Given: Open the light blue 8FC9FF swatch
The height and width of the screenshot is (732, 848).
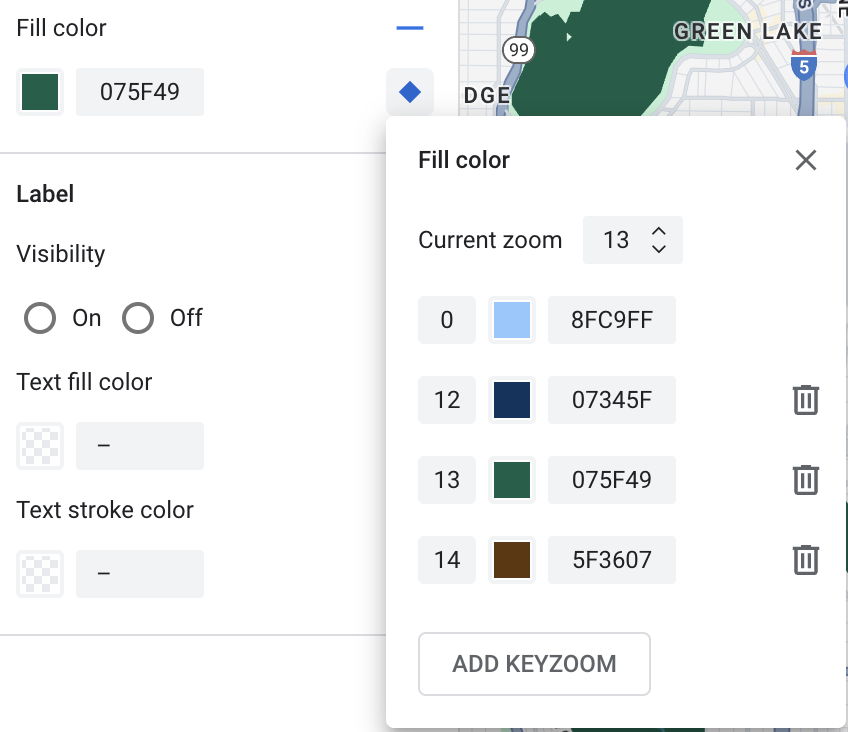Looking at the screenshot, I should point(512,320).
